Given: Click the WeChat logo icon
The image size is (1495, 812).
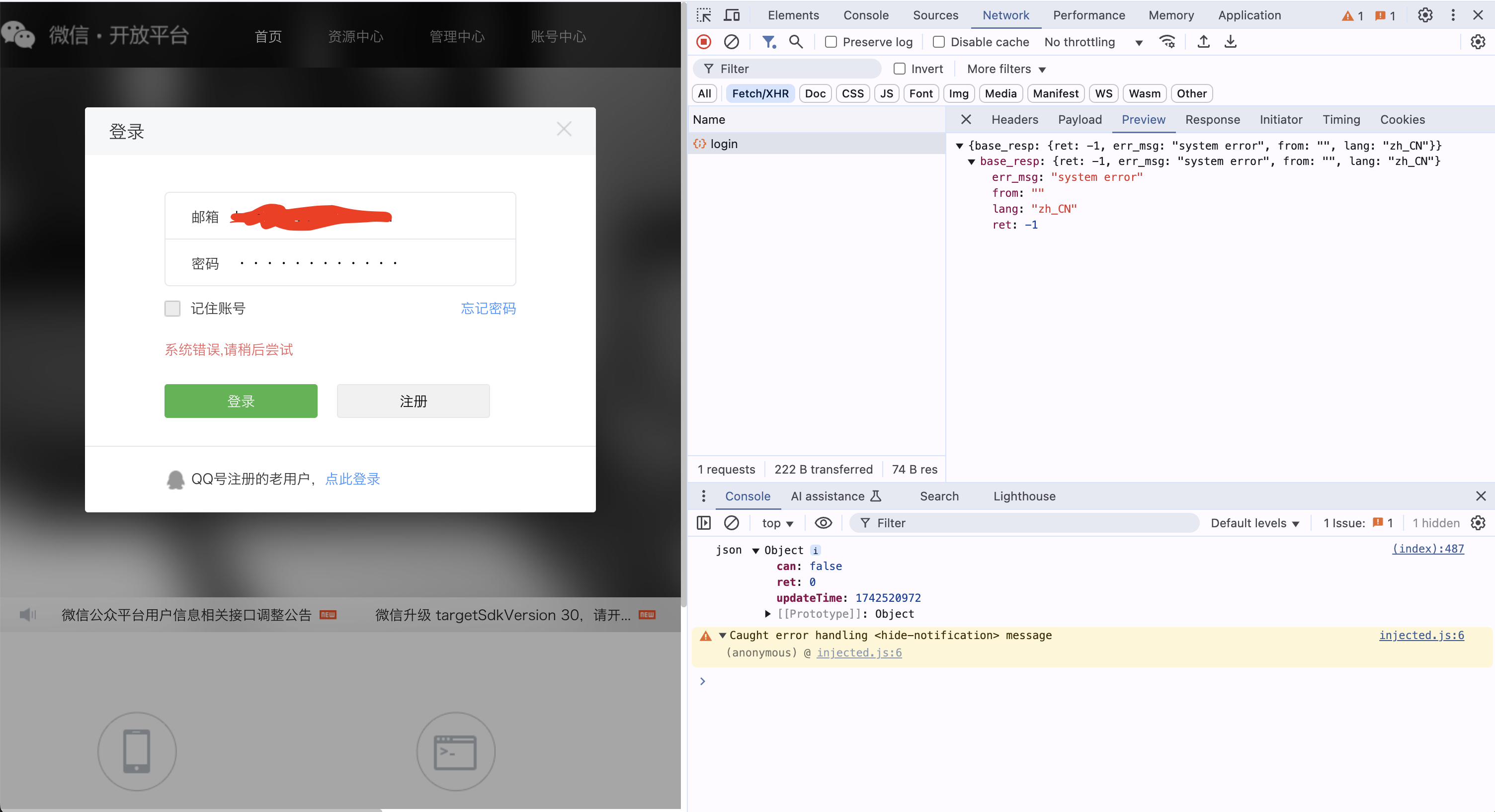Looking at the screenshot, I should coord(18,35).
